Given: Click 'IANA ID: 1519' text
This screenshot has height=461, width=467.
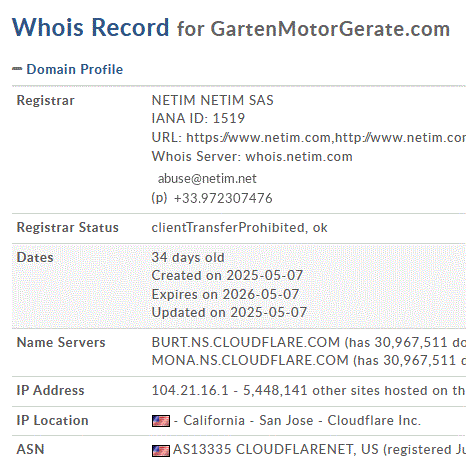Looking at the screenshot, I should click(x=198, y=118).
